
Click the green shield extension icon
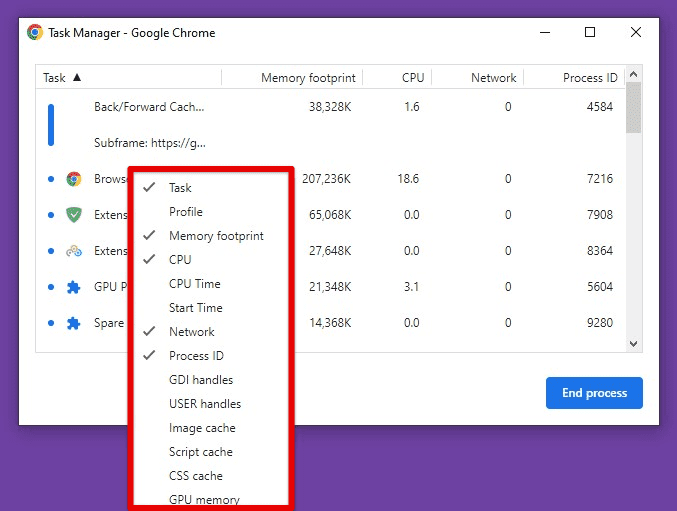point(74,214)
